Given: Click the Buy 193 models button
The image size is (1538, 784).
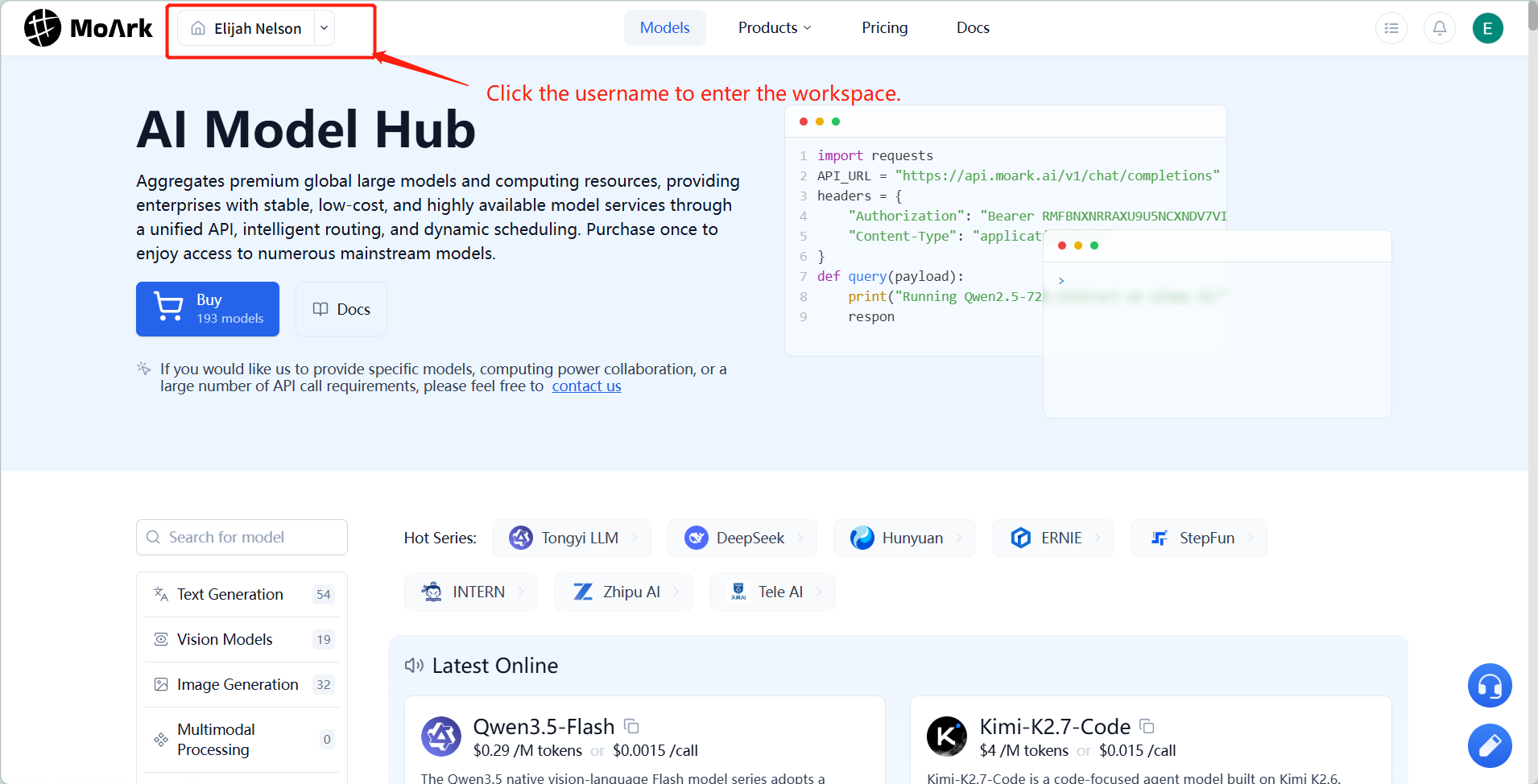Looking at the screenshot, I should (x=208, y=309).
